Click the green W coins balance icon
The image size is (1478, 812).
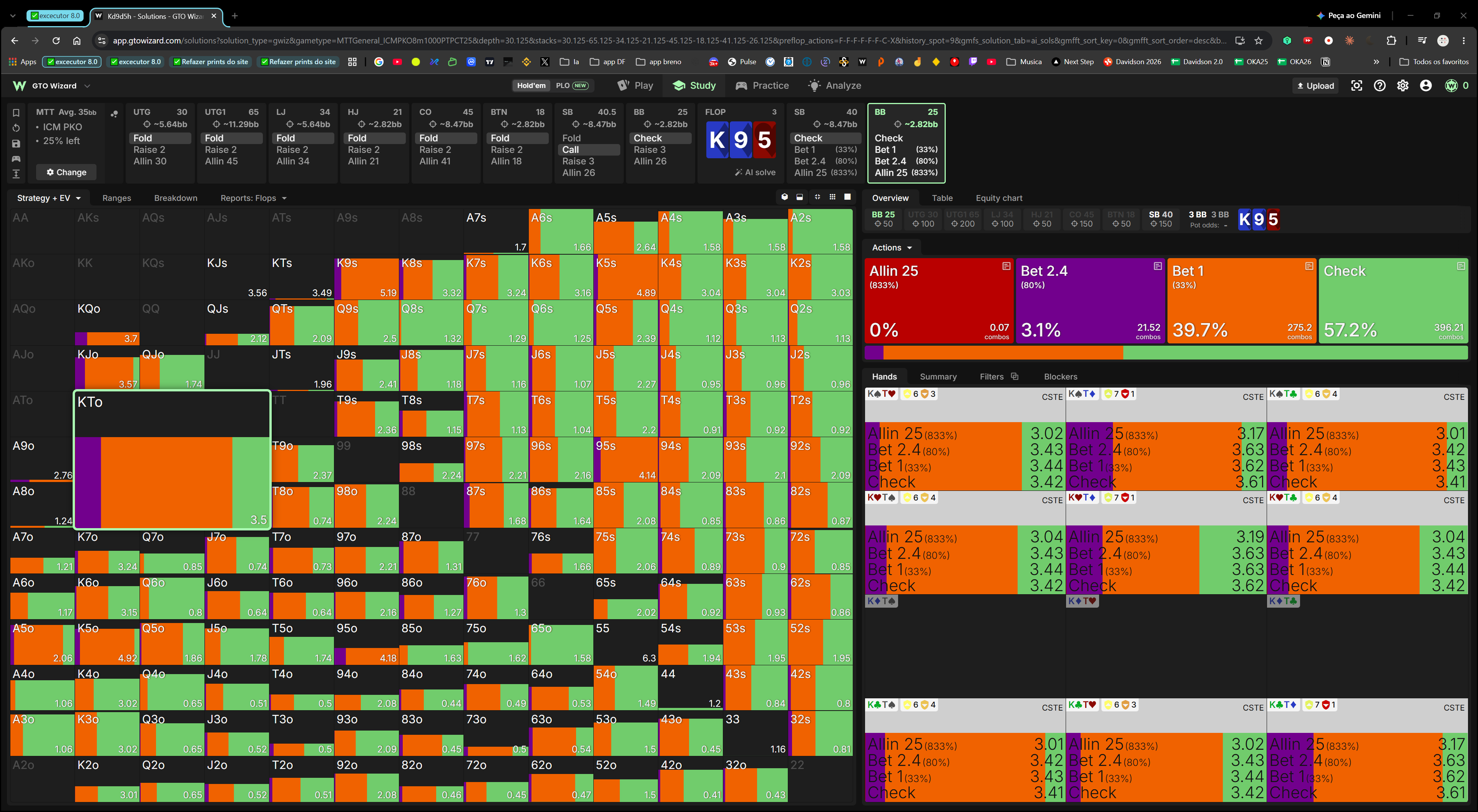click(1451, 85)
